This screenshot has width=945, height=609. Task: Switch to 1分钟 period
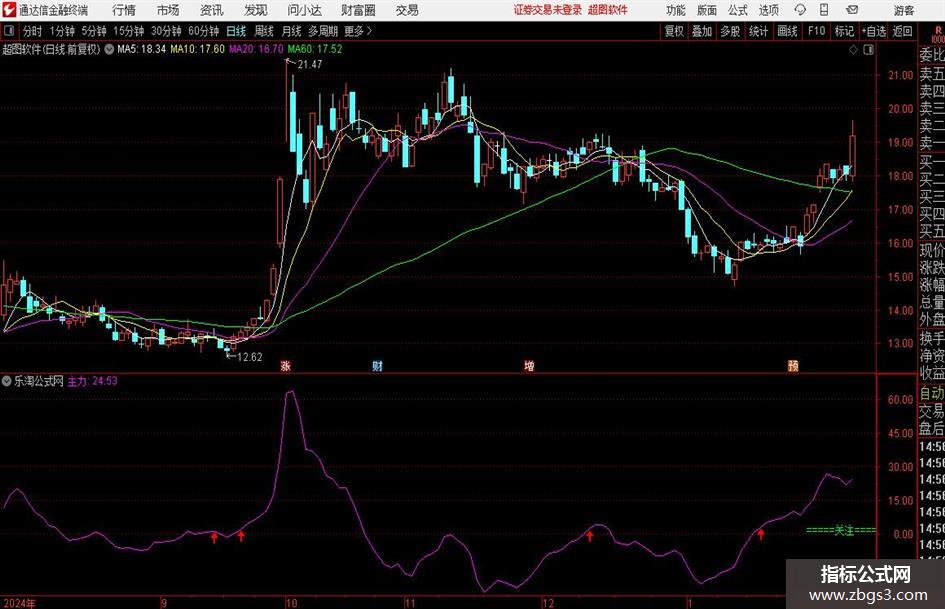[62, 31]
